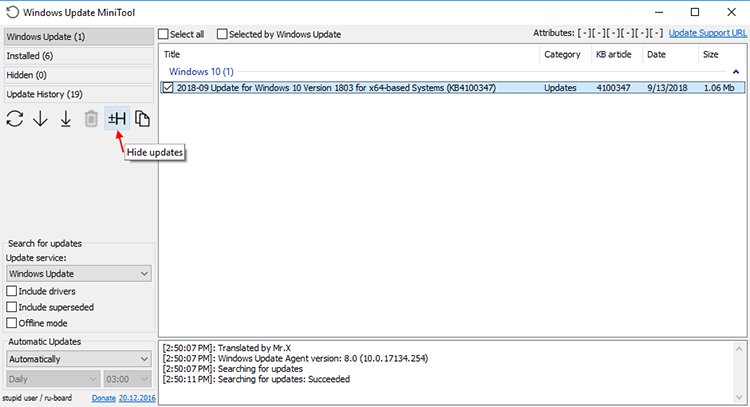Click the app logo in title bar
This screenshot has width=750, height=407.
click(12, 12)
